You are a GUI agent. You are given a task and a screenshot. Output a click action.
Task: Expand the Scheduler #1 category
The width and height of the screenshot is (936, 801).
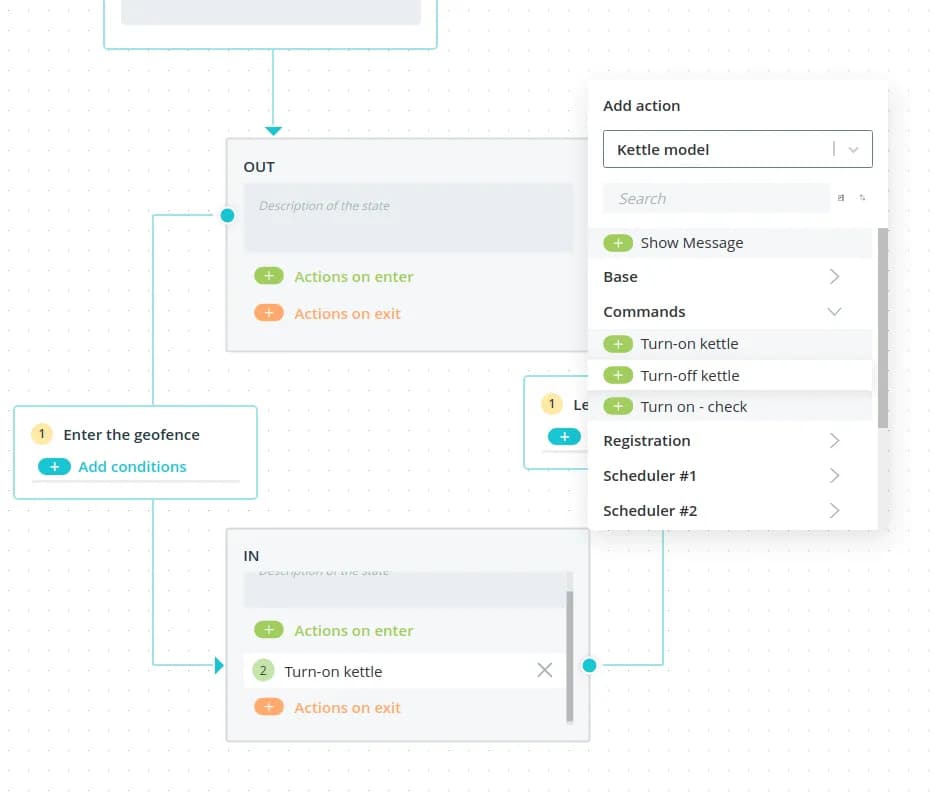pos(834,476)
